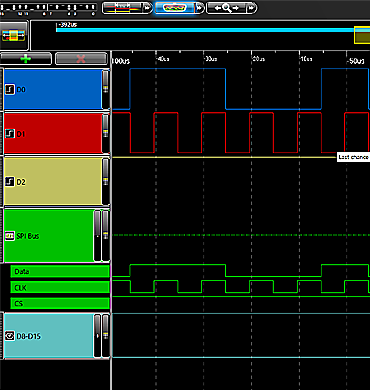The width and height of the screenshot is (370, 390).
Task: Click the edge icon on the D2 channel
Action: [x=10, y=182]
